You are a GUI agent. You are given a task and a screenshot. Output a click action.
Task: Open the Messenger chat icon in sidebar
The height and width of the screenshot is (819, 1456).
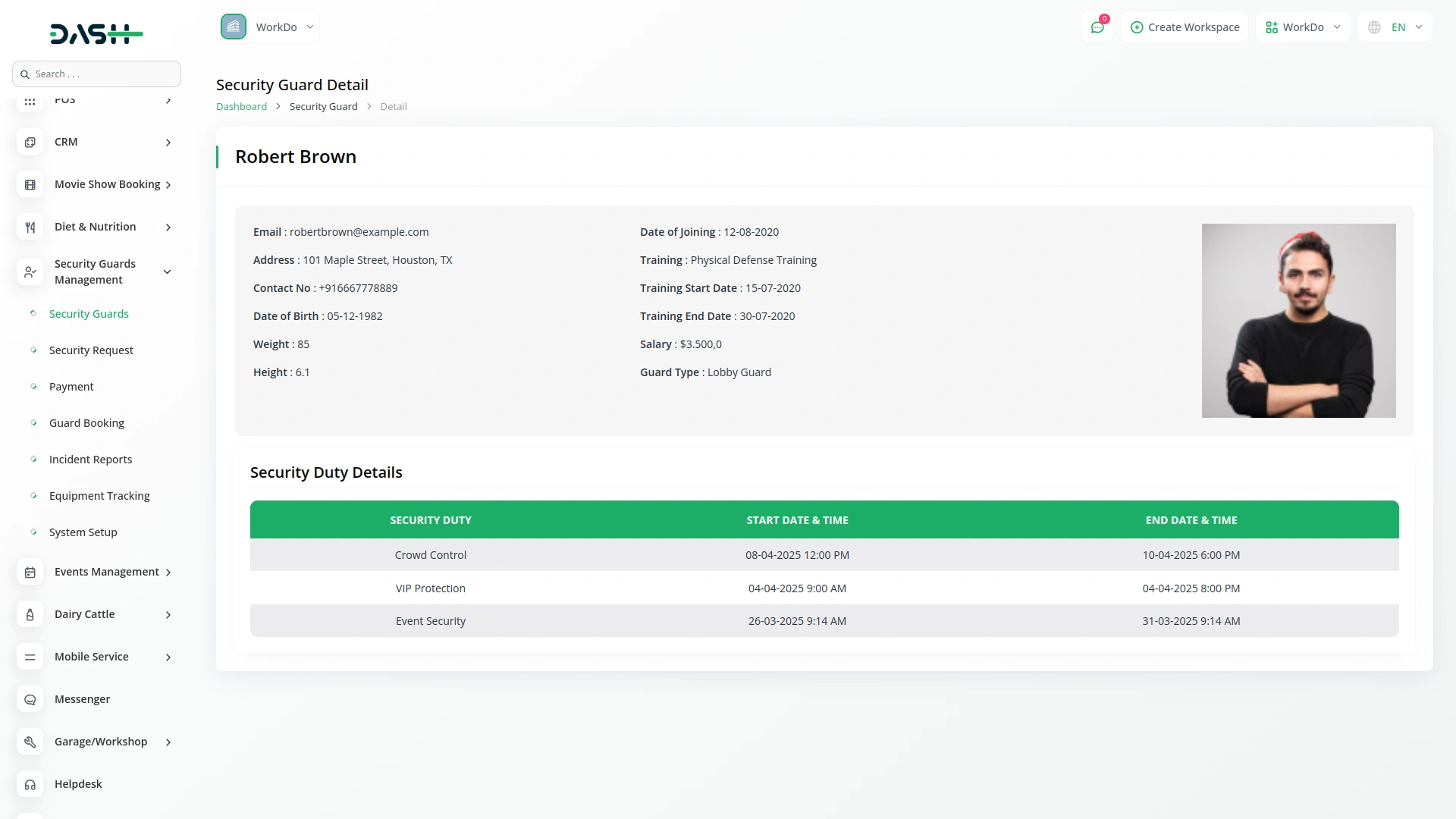[30, 700]
